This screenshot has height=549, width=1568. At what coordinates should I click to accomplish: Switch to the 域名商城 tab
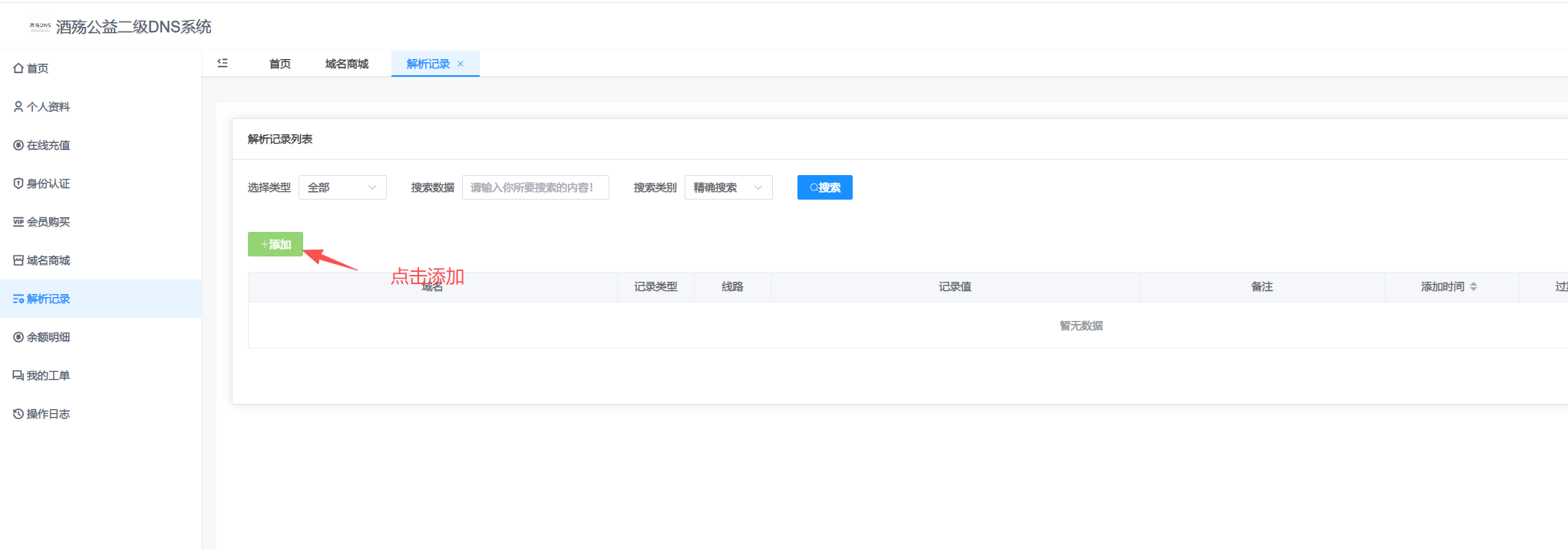347,64
